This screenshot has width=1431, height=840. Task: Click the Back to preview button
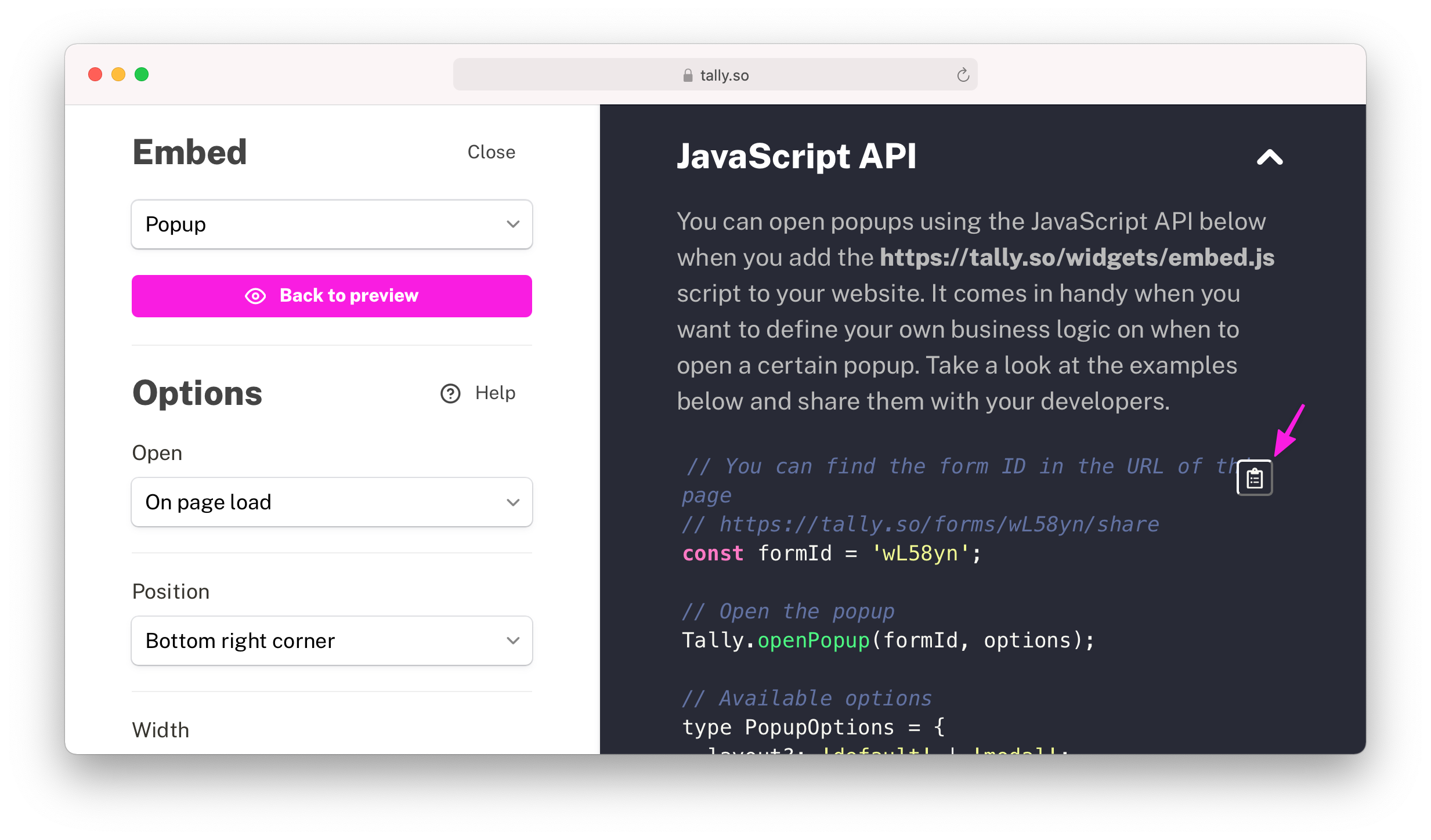(x=332, y=296)
